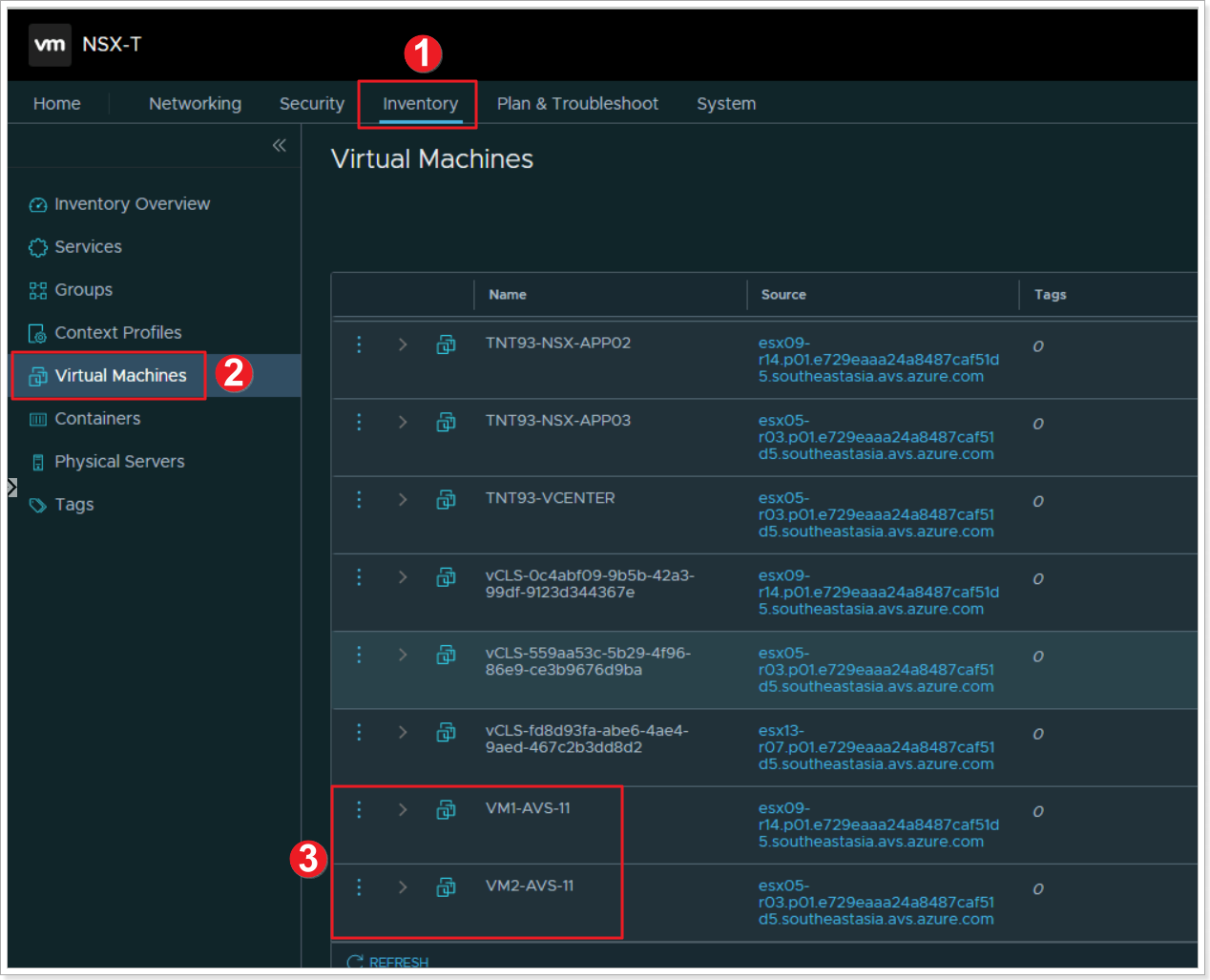Viewport: 1210px width, 980px height.
Task: Go to the Home tab
Action: [57, 103]
